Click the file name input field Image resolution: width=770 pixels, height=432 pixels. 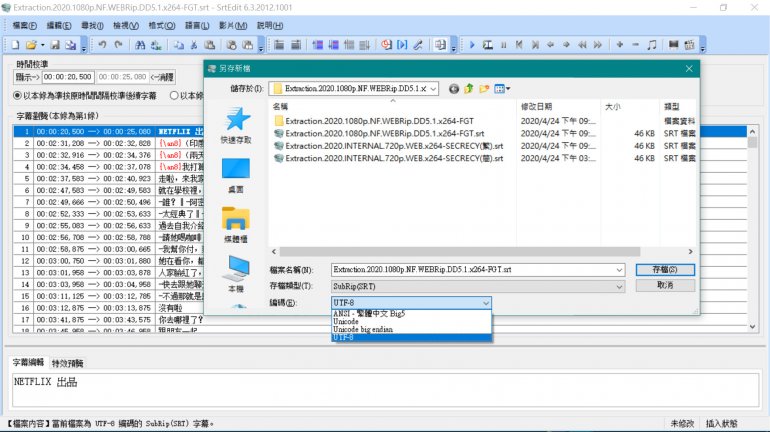point(472,270)
